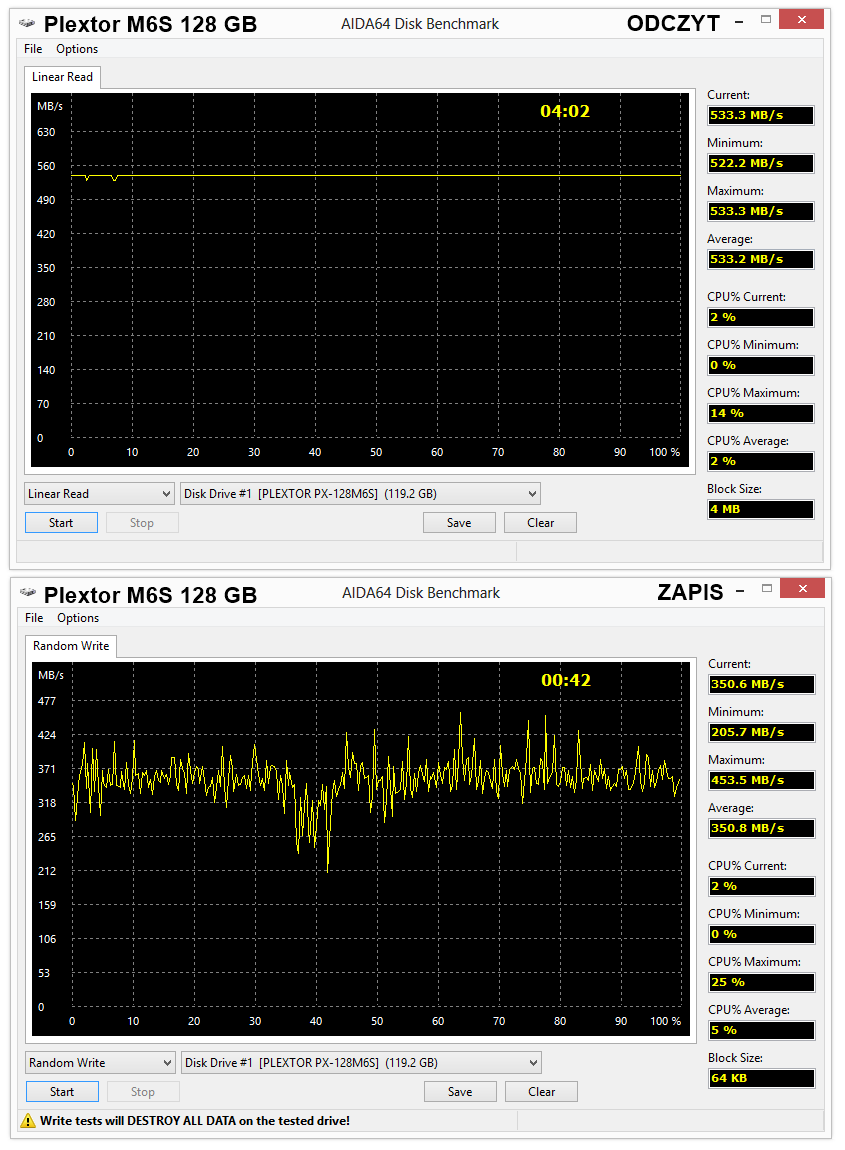Viewport: 845px width, 1150px height.
Task: Click the Block Size 4 MB value
Action: (761, 510)
